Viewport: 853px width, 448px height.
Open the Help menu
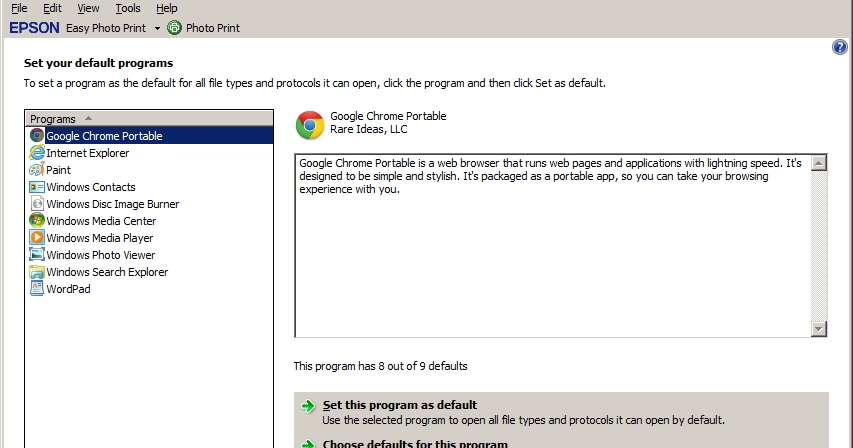click(166, 8)
